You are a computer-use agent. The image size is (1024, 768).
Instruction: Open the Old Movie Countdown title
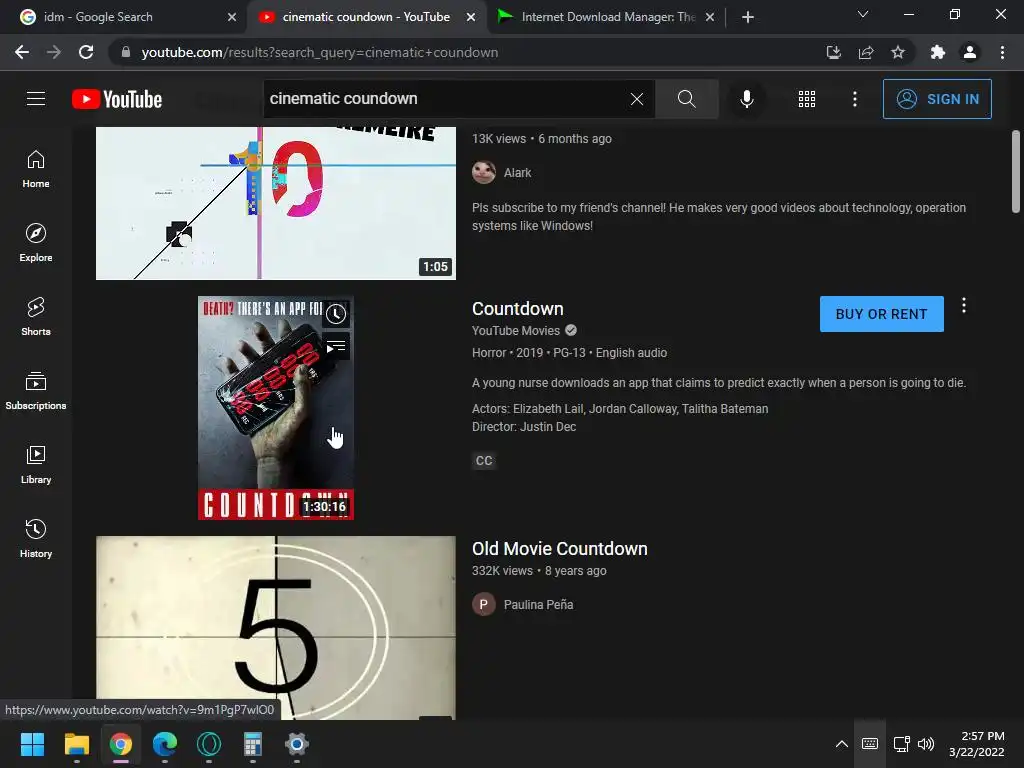[560, 549]
